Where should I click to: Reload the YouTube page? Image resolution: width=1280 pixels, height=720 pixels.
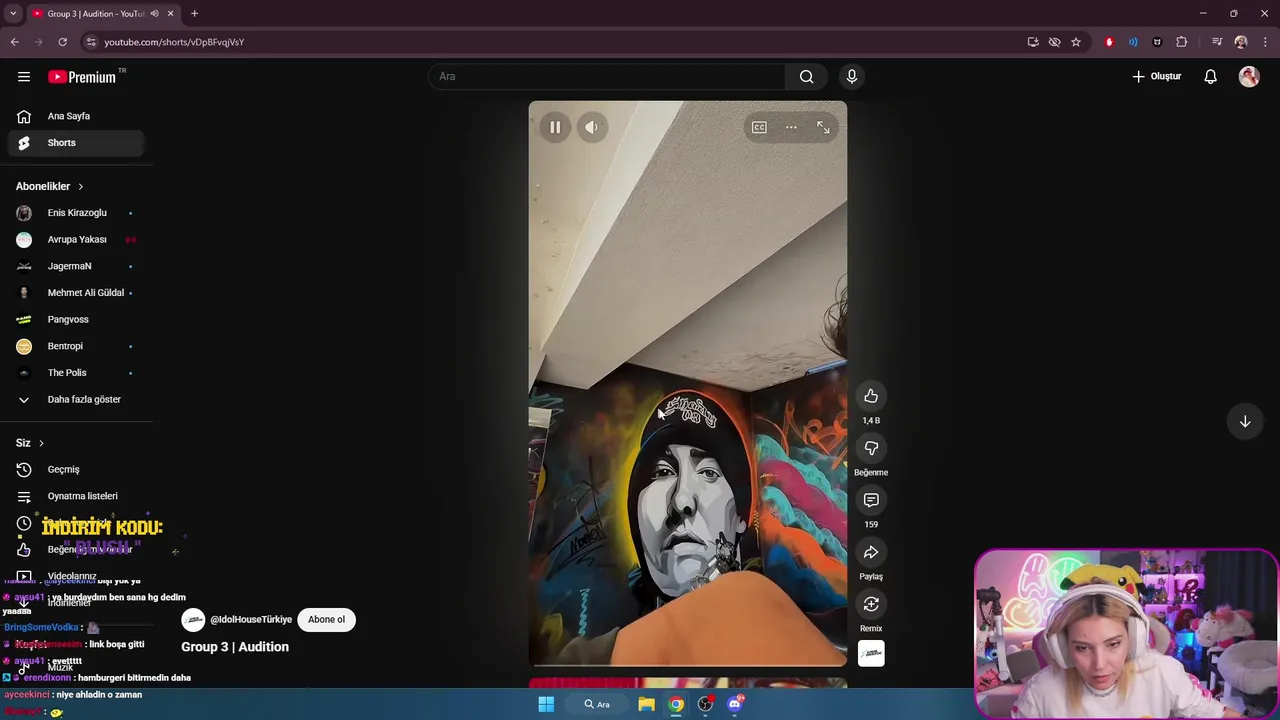[x=62, y=42]
